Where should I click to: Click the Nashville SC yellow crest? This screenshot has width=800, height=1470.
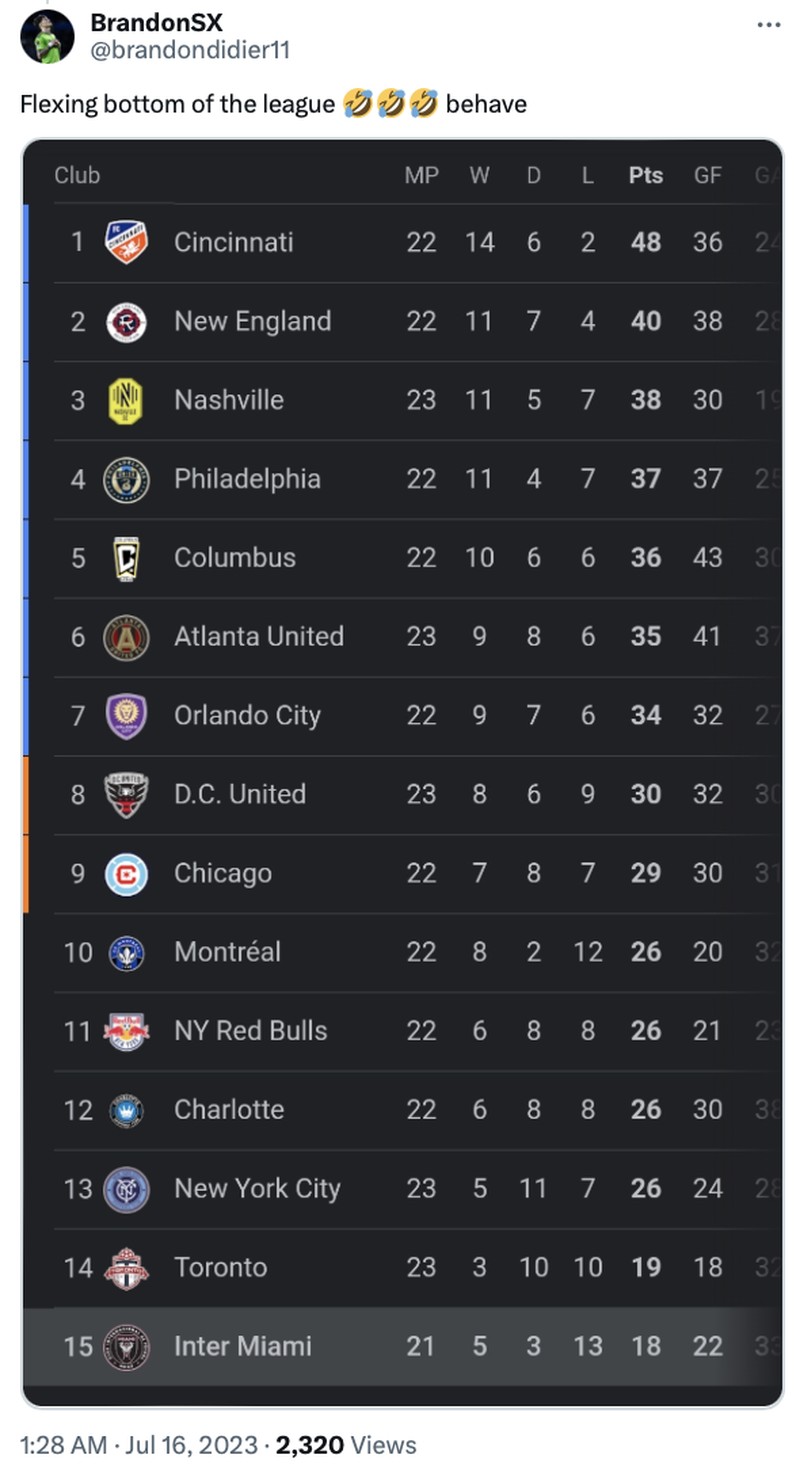[x=126, y=400]
